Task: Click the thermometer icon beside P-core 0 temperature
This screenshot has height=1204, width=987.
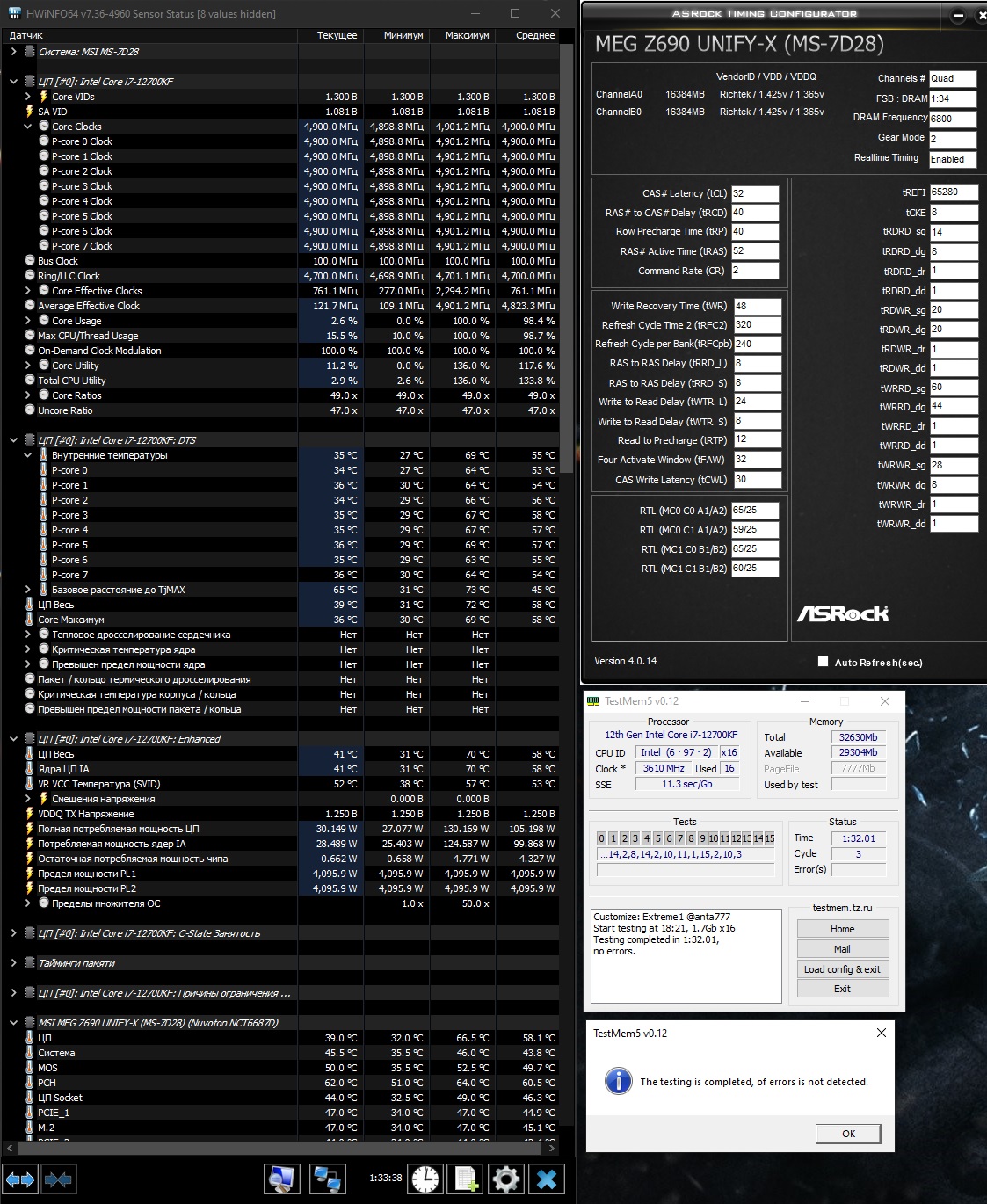Action: (x=43, y=470)
